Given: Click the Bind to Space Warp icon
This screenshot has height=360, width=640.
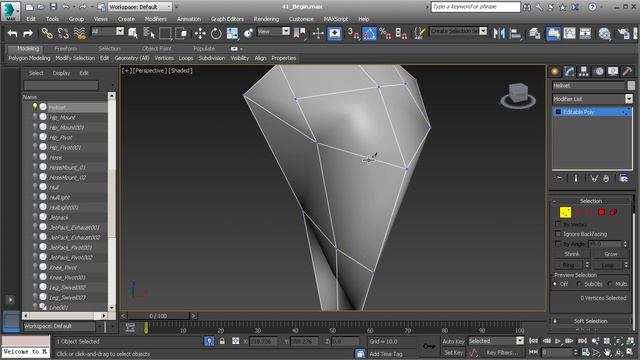Looking at the screenshot, I should tap(80, 33).
